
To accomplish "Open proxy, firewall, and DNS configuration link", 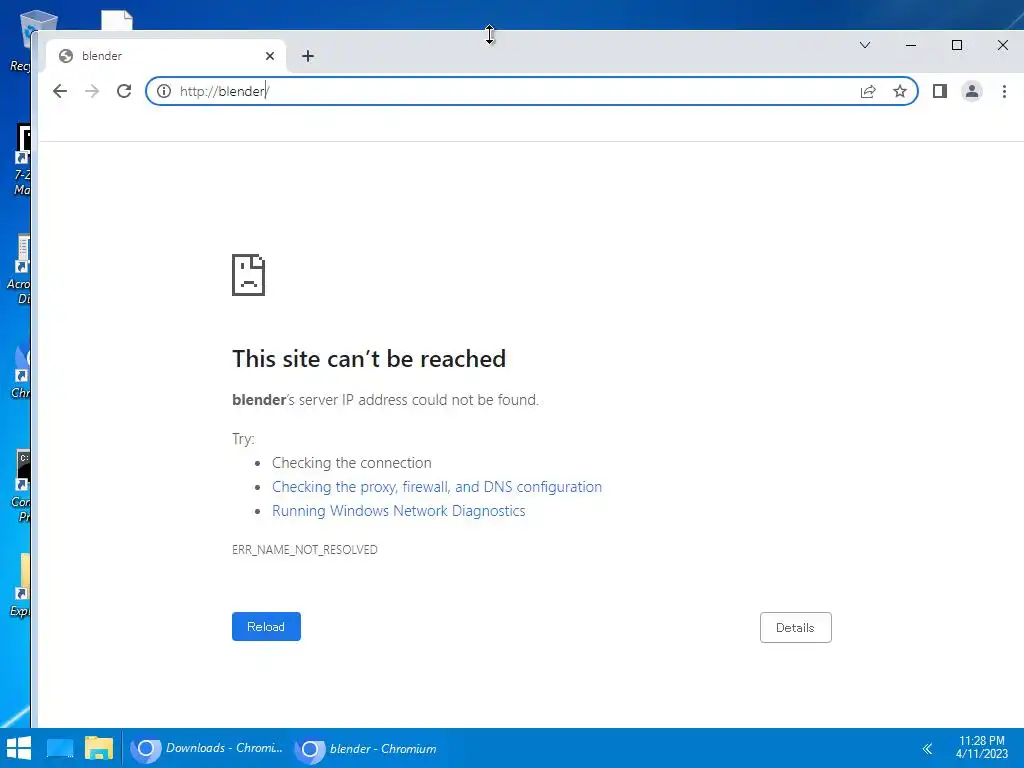I will 437,487.
